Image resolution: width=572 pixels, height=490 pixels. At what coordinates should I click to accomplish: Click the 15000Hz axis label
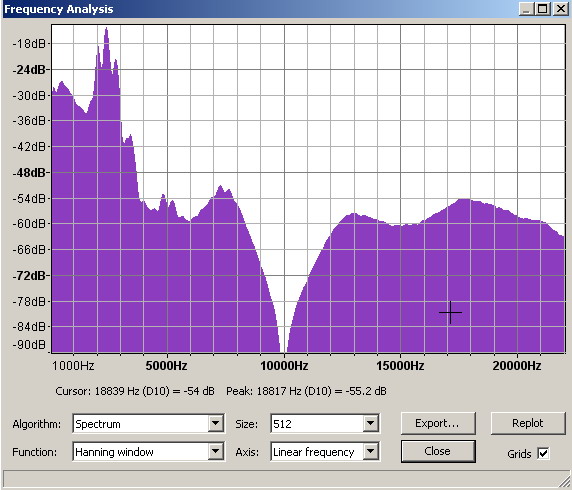point(400,366)
